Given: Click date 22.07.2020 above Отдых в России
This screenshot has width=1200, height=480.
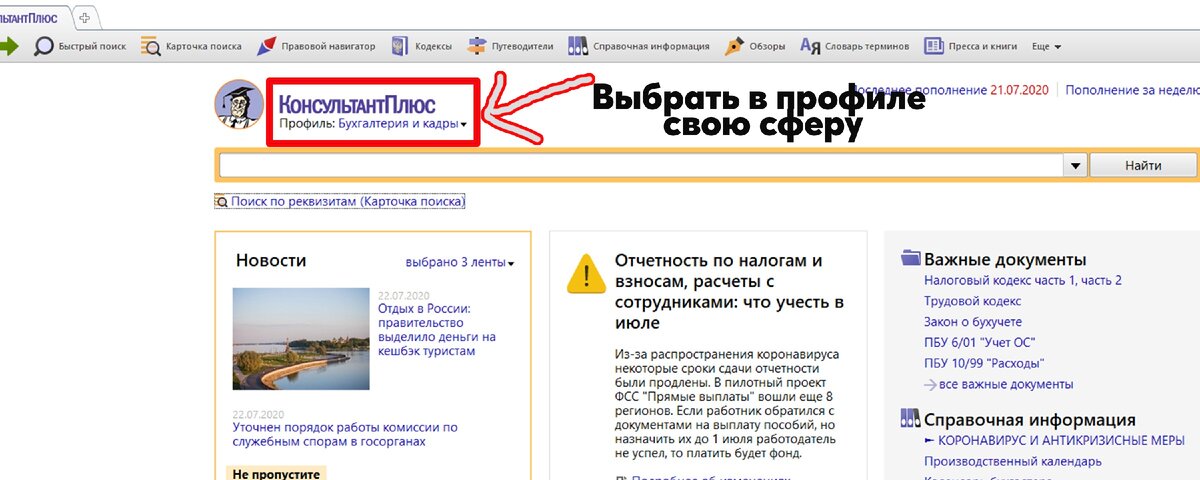Looking at the screenshot, I should point(404,296).
